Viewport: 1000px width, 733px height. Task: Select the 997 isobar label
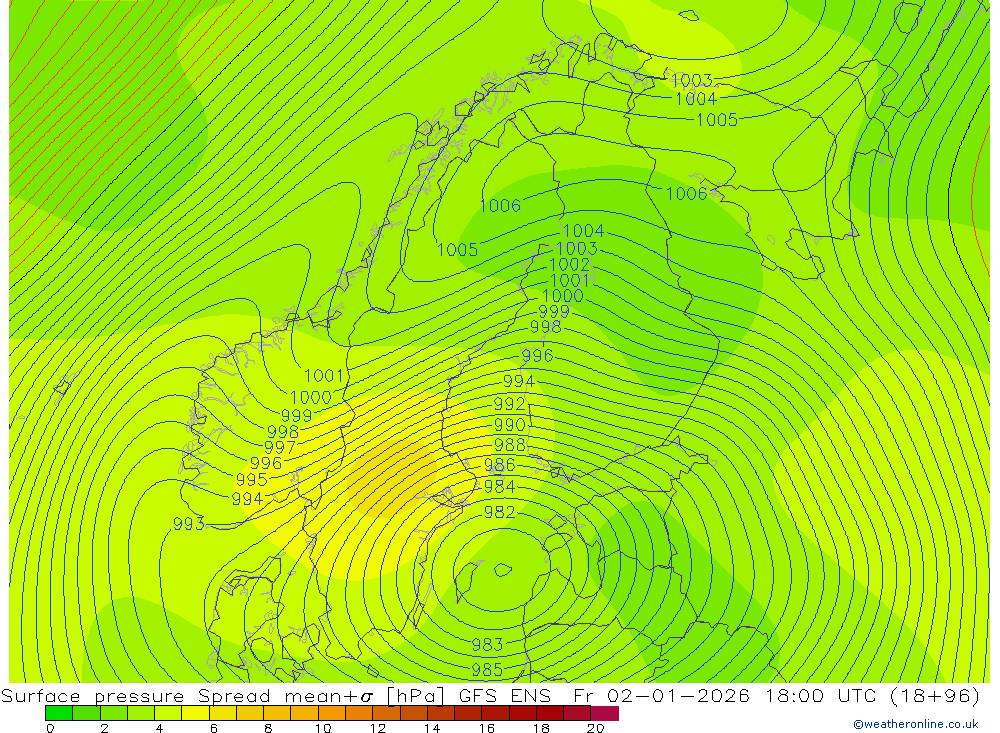tap(280, 447)
